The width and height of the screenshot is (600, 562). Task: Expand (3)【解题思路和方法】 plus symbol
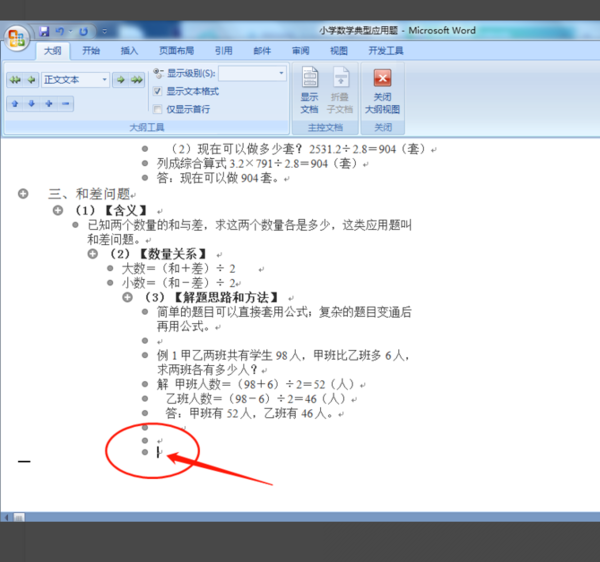coord(127,297)
